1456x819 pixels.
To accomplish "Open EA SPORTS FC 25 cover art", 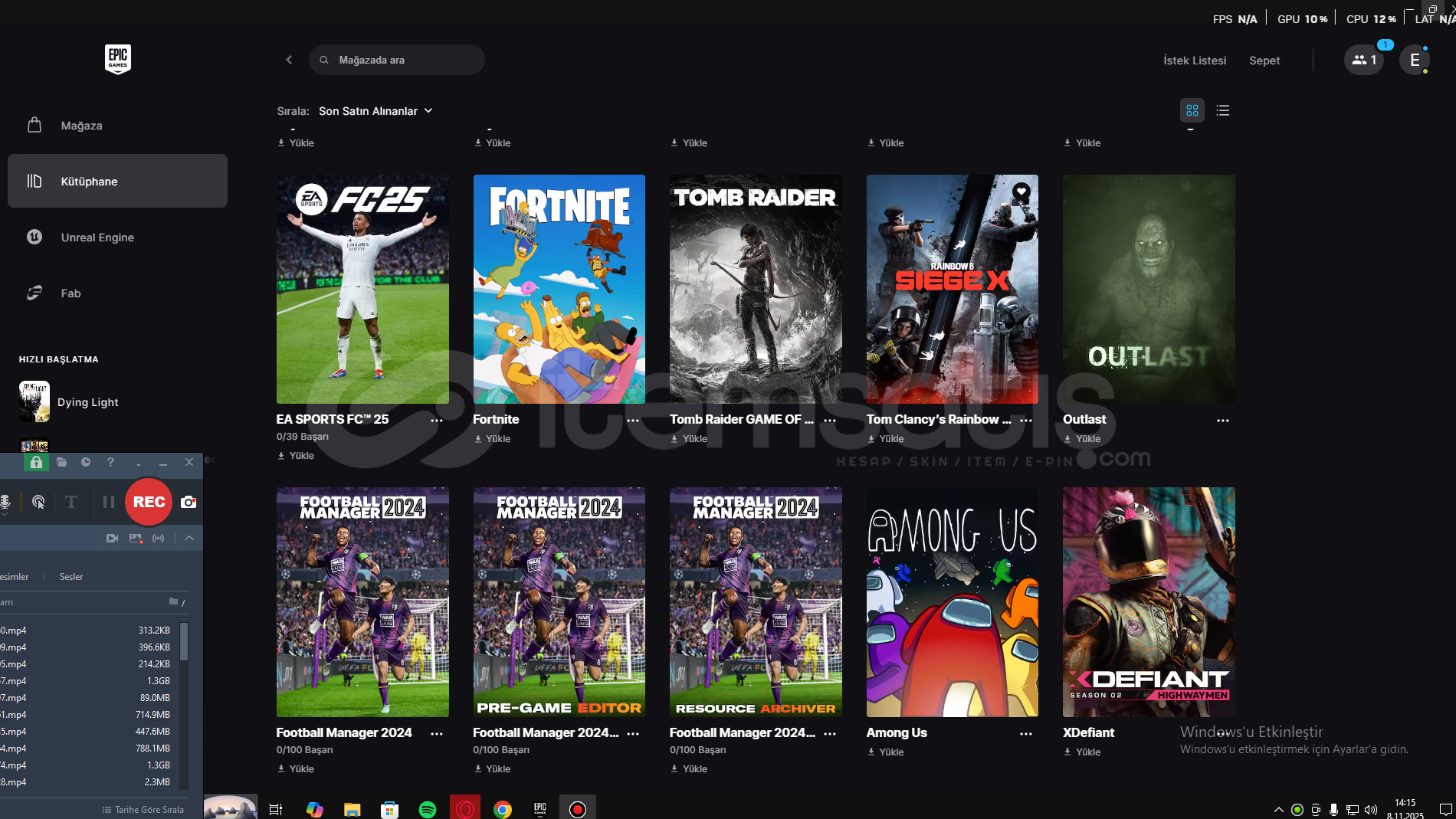I will coord(362,289).
